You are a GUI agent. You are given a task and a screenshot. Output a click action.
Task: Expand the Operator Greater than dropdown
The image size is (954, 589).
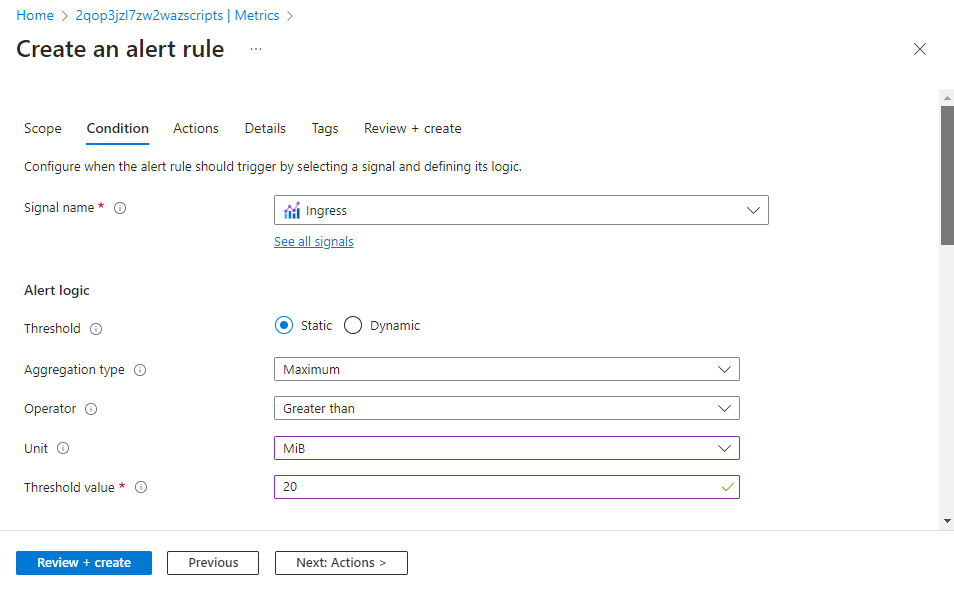tap(506, 408)
